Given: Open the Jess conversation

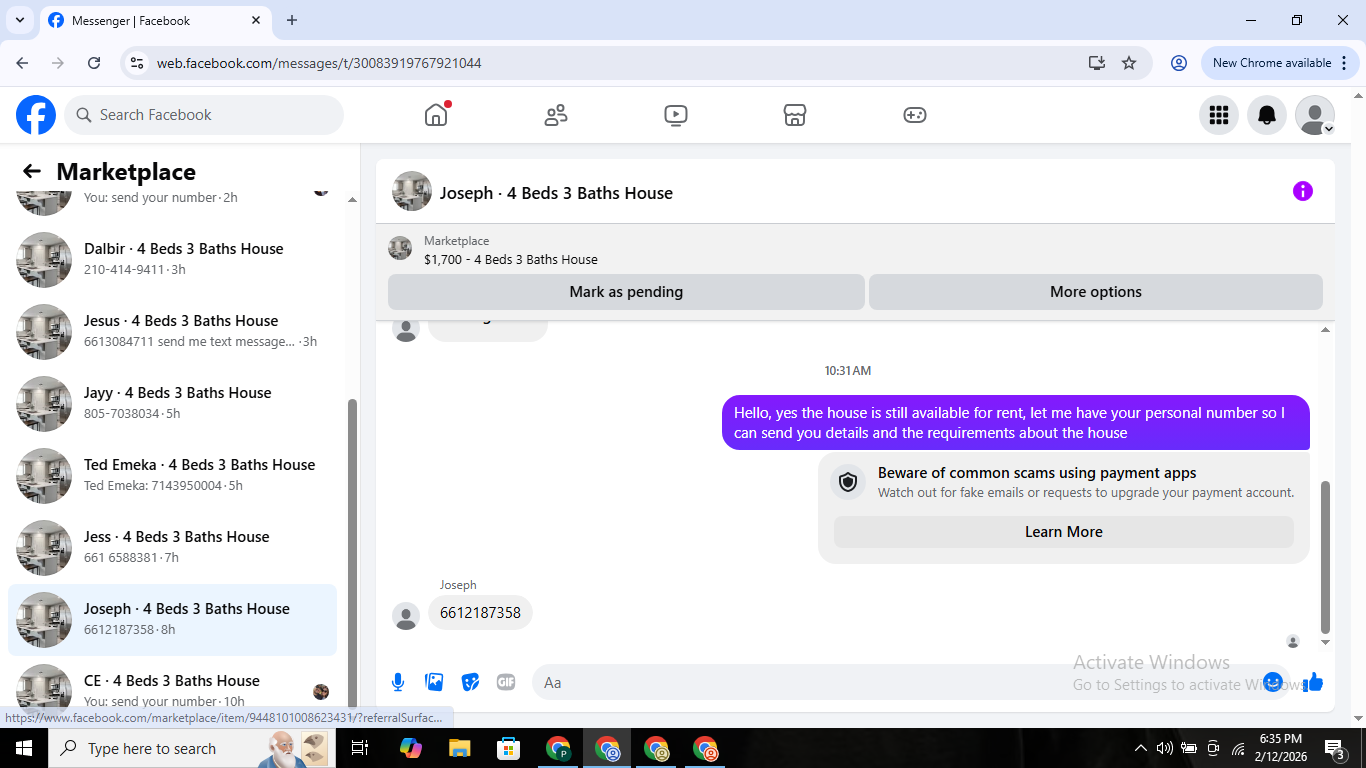Looking at the screenshot, I should pos(172,547).
